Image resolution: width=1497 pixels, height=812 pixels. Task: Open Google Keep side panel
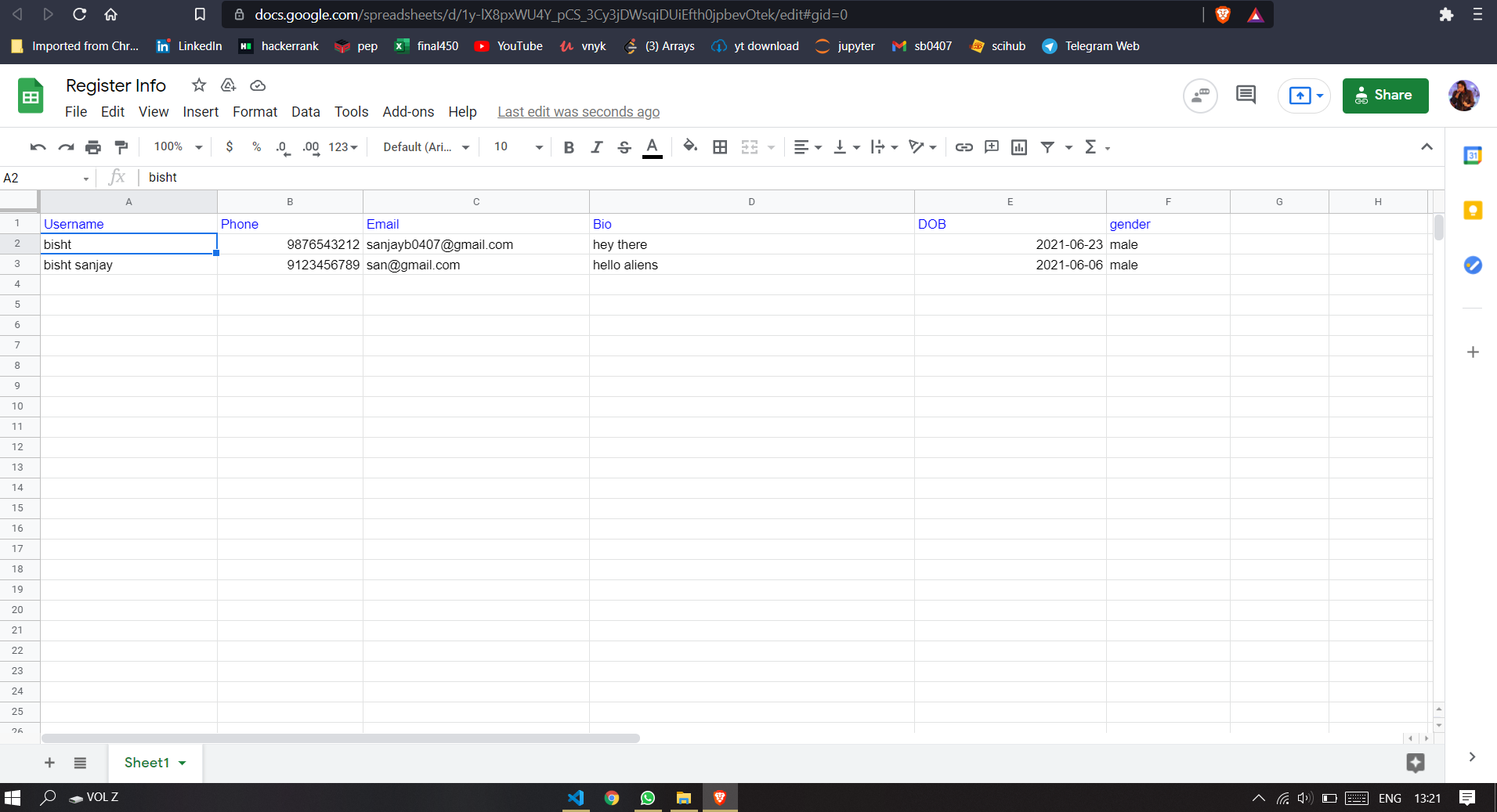(x=1473, y=211)
